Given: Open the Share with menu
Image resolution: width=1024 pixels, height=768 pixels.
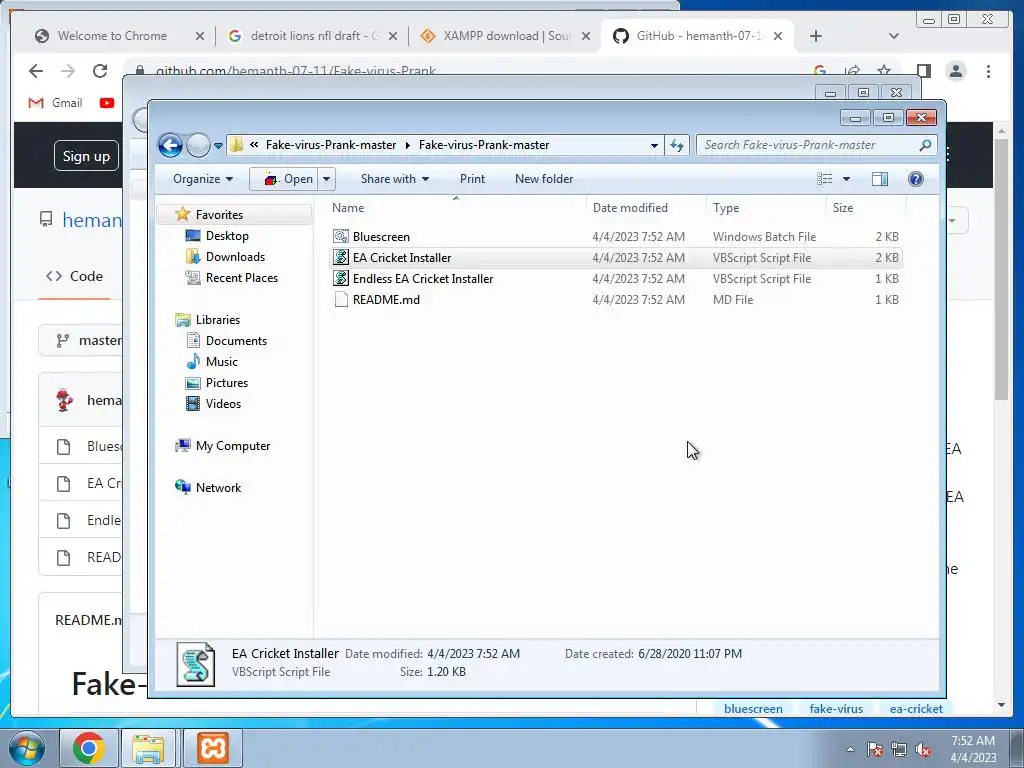Looking at the screenshot, I should click(394, 179).
